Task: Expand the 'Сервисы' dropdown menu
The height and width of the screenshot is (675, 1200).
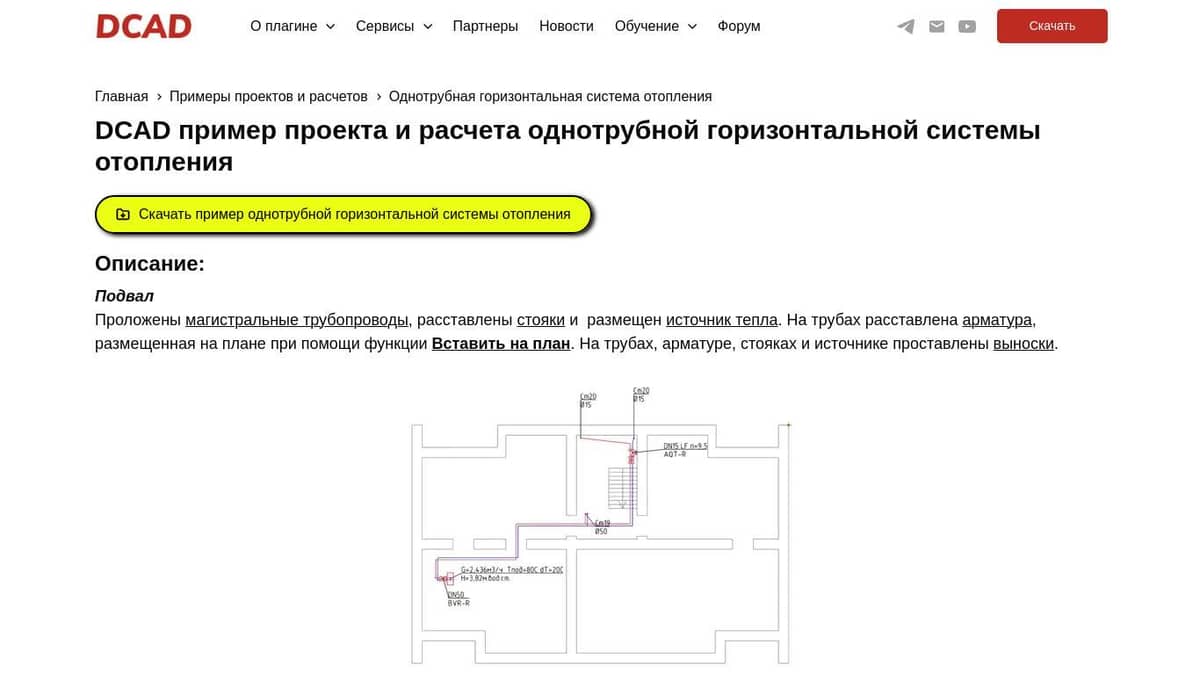Action: (394, 26)
